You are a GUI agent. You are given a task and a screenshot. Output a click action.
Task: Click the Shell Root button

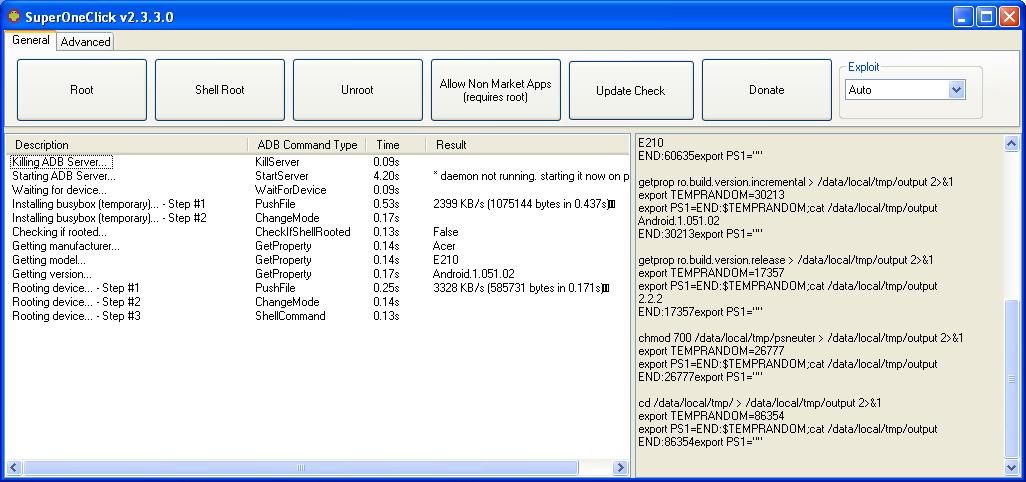pyautogui.click(x=220, y=90)
